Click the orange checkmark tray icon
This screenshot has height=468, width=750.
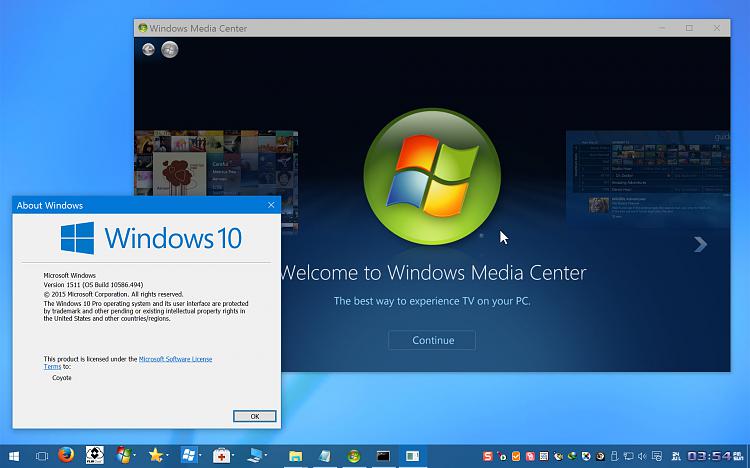pos(516,457)
